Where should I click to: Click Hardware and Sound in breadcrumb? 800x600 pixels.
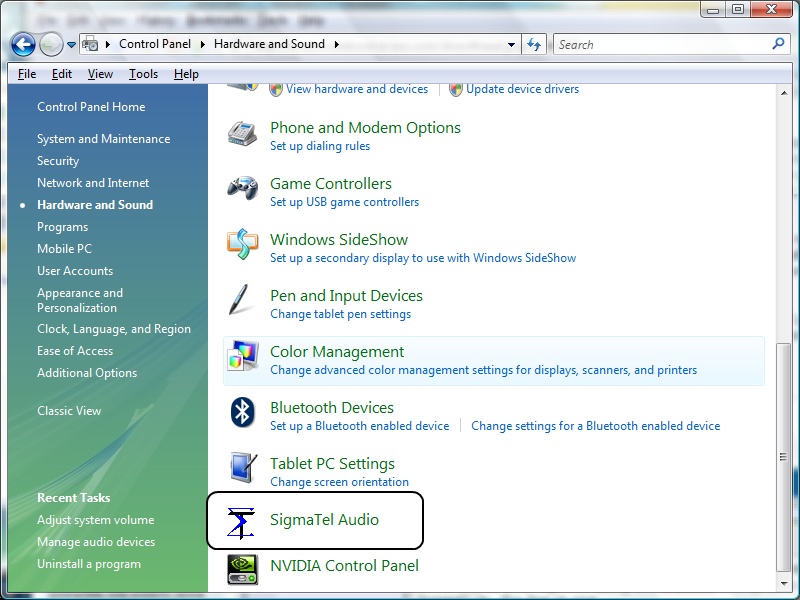click(x=269, y=44)
